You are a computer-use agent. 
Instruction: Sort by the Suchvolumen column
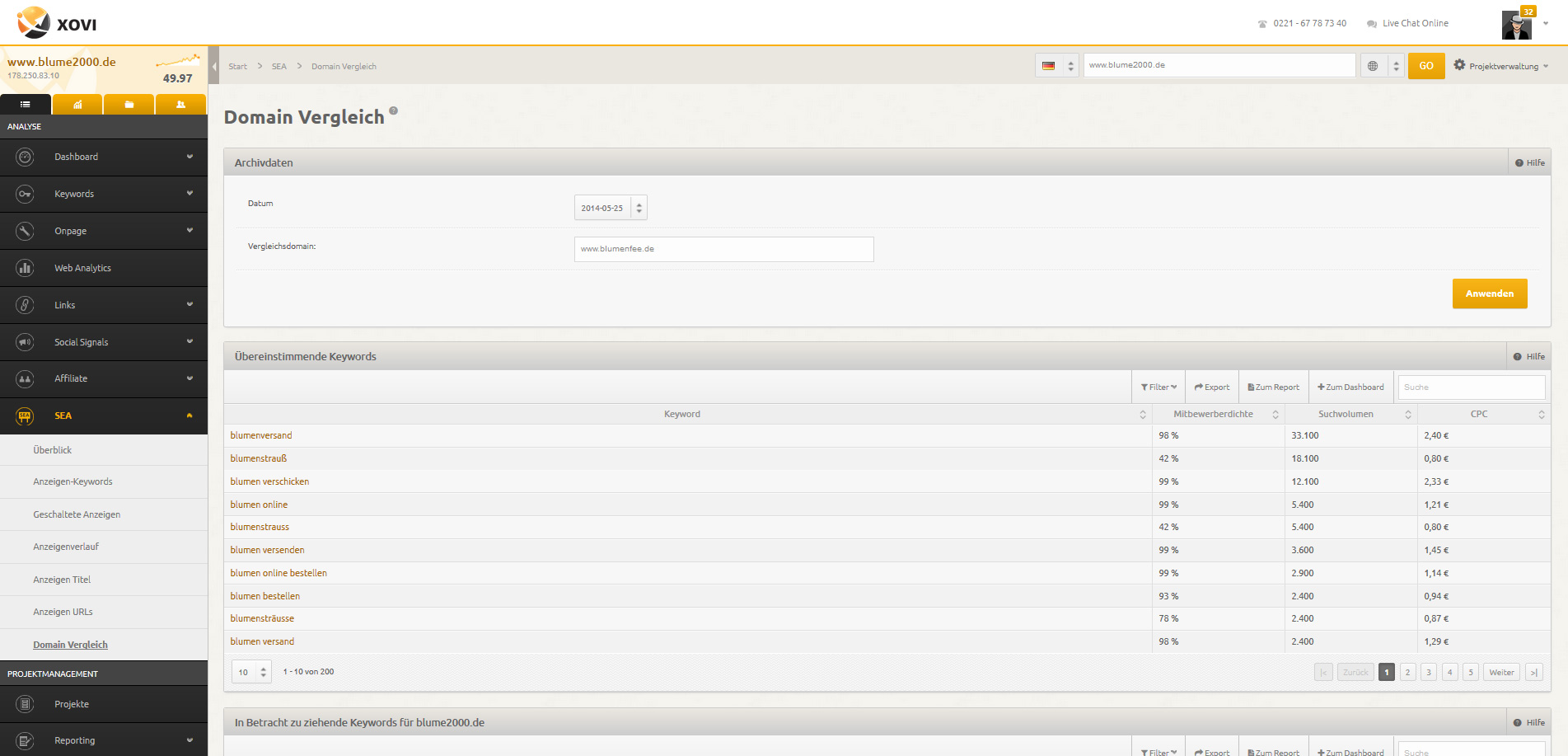pyautogui.click(x=1351, y=415)
